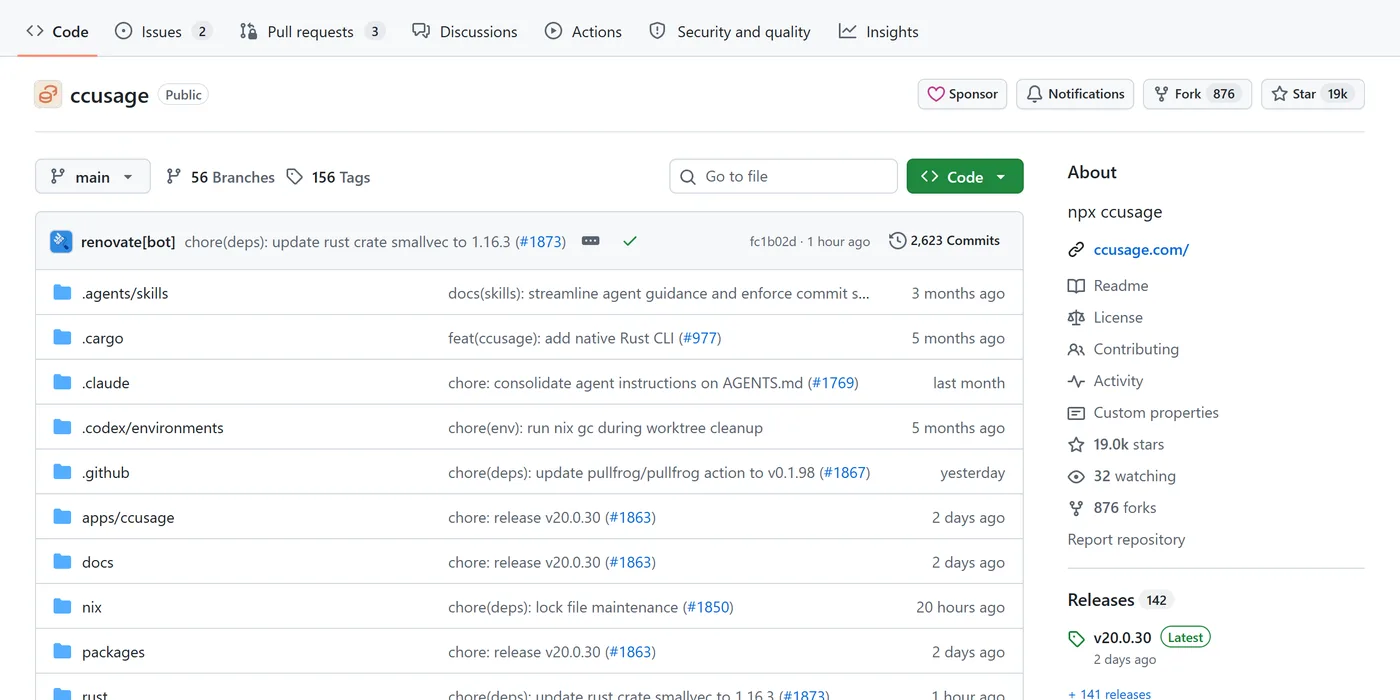Visit the ccusage.com/ website link
The image size is (1400, 700).
(1141, 250)
